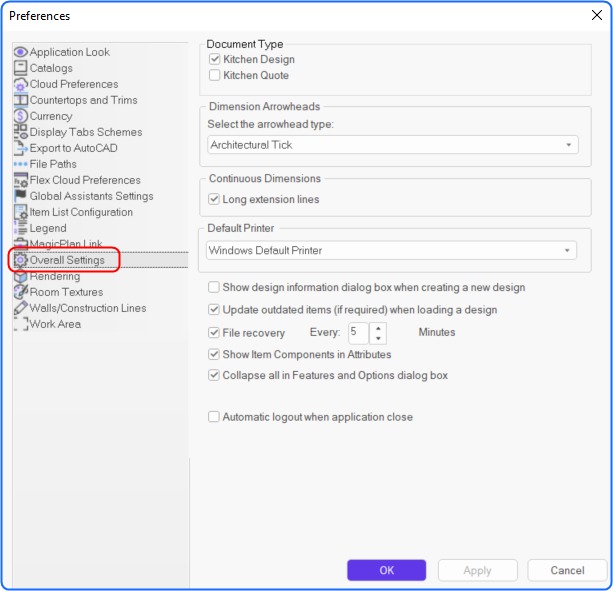Uncheck Long extension lines
Screen dimensions: 613x591
214,199
